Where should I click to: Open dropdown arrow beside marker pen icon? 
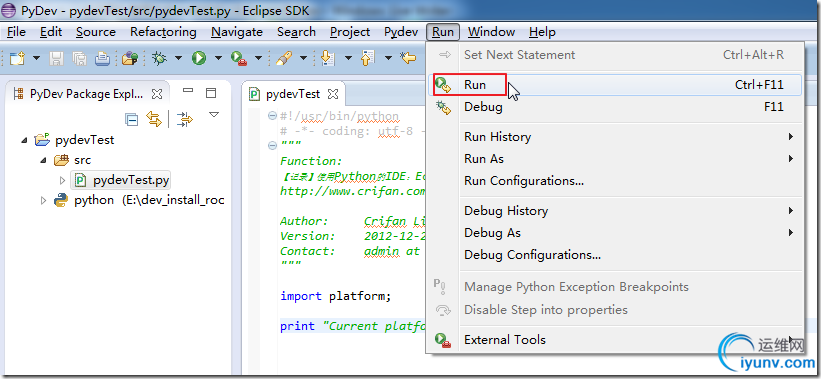303,58
